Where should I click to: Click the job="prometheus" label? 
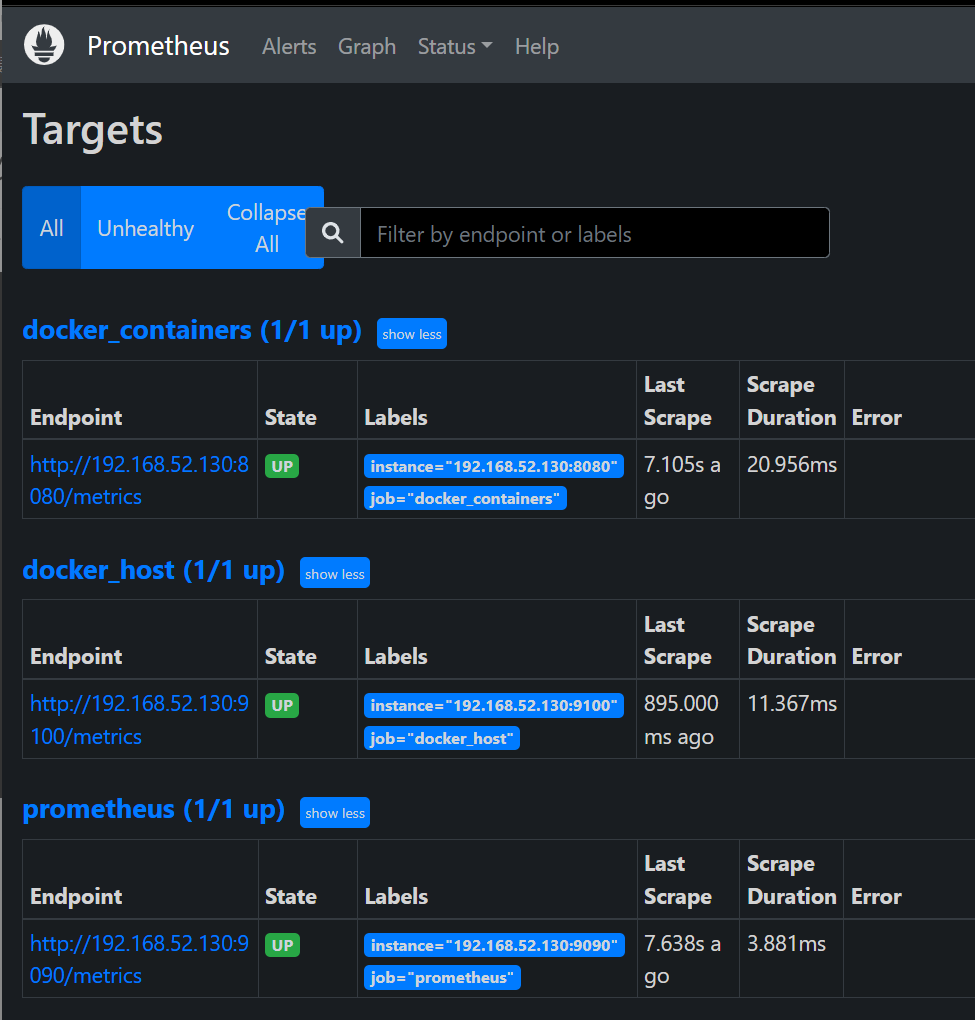coord(442,978)
